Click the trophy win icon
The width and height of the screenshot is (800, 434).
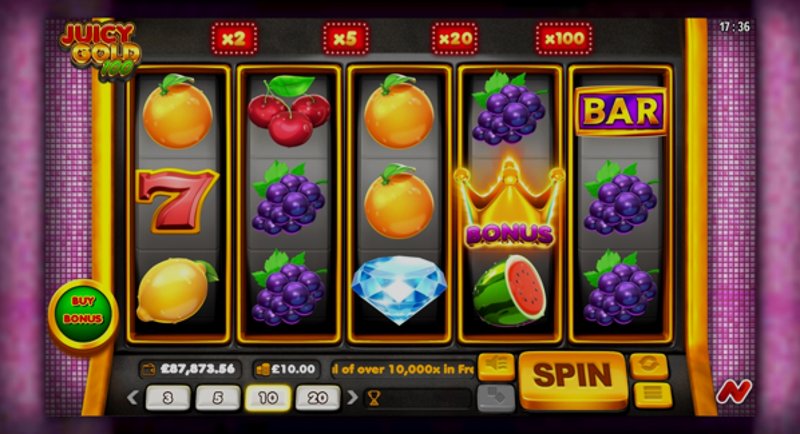pyautogui.click(x=374, y=398)
